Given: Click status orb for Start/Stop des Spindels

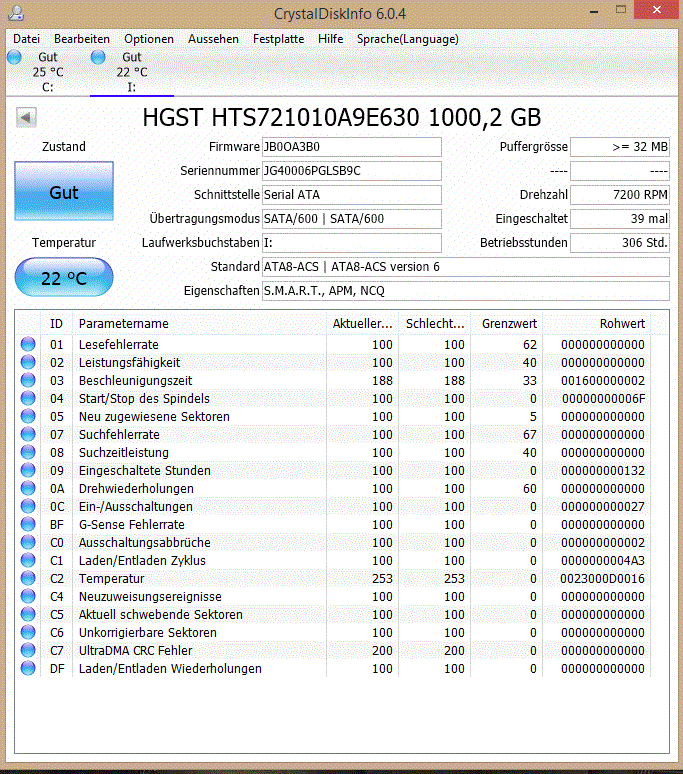Looking at the screenshot, I should tap(28, 398).
